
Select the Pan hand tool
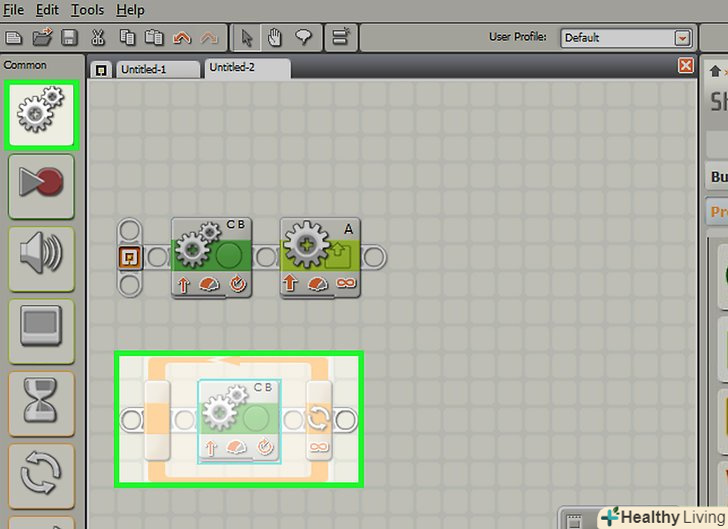tap(275, 38)
